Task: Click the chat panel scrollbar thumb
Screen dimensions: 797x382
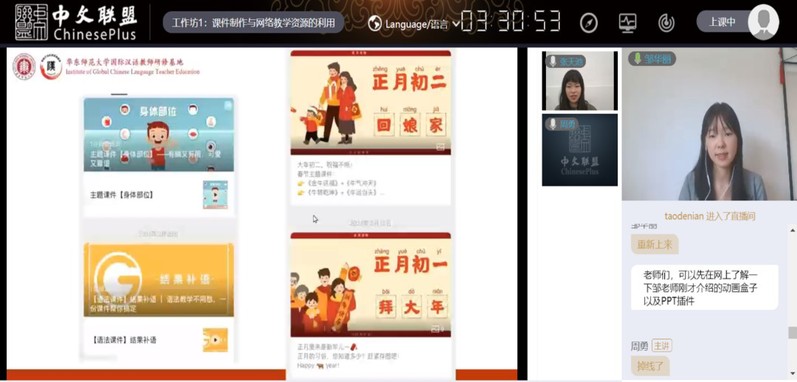Action: coord(792,333)
